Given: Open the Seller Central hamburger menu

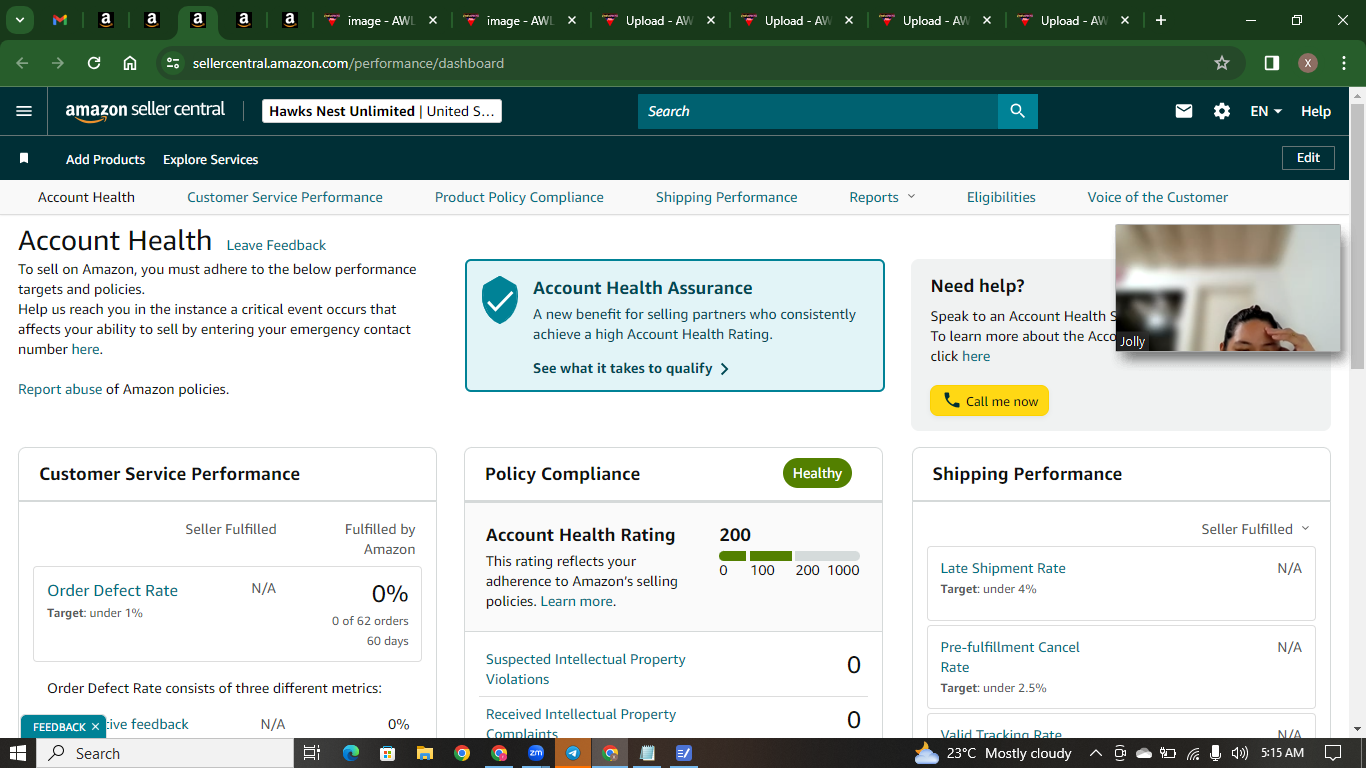Looking at the screenshot, I should pyautogui.click(x=24, y=111).
